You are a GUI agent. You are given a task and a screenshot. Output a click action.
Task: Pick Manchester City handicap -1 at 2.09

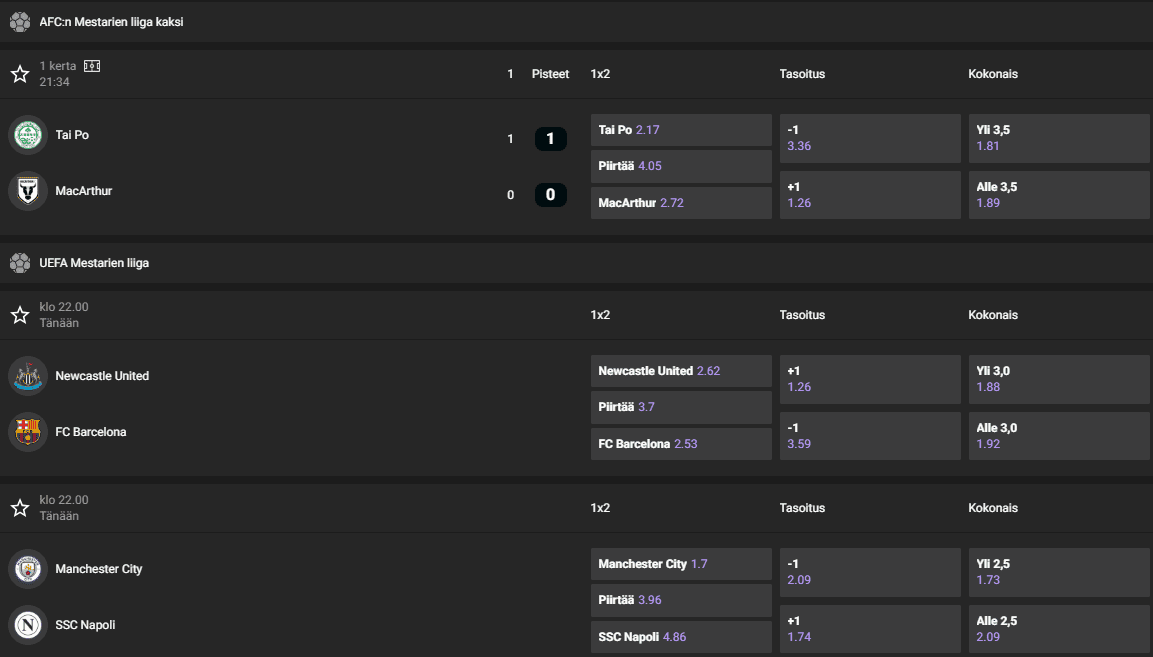[x=870, y=572]
